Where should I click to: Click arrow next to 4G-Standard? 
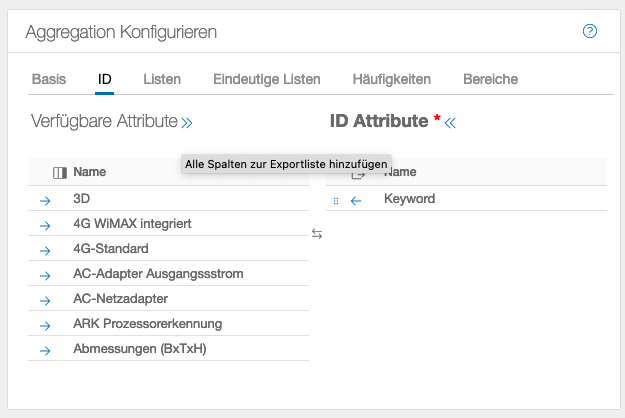click(44, 250)
